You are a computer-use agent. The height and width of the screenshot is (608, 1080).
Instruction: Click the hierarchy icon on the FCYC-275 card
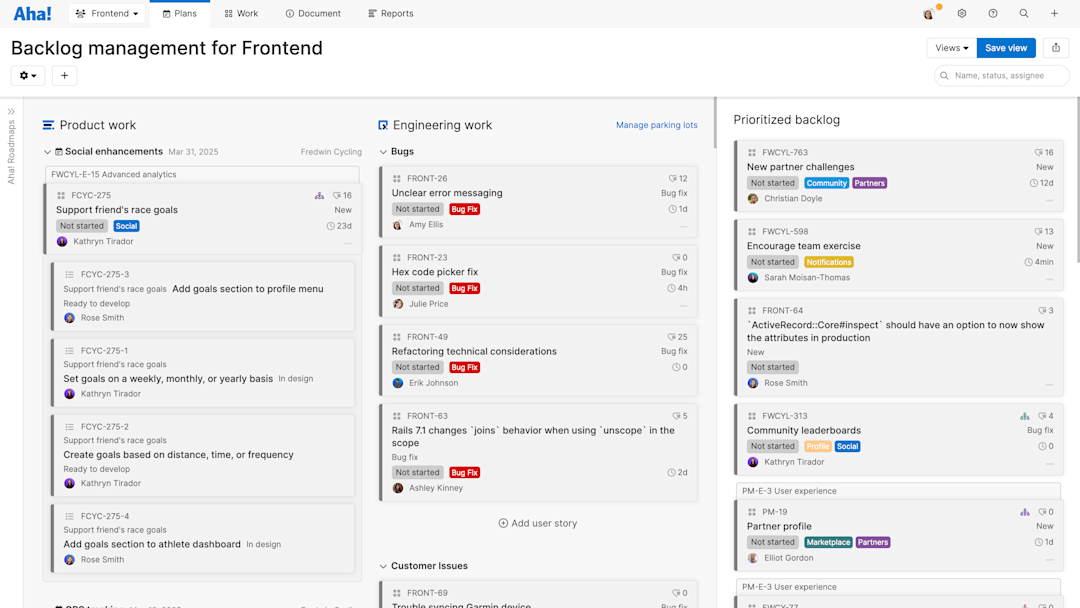point(319,195)
